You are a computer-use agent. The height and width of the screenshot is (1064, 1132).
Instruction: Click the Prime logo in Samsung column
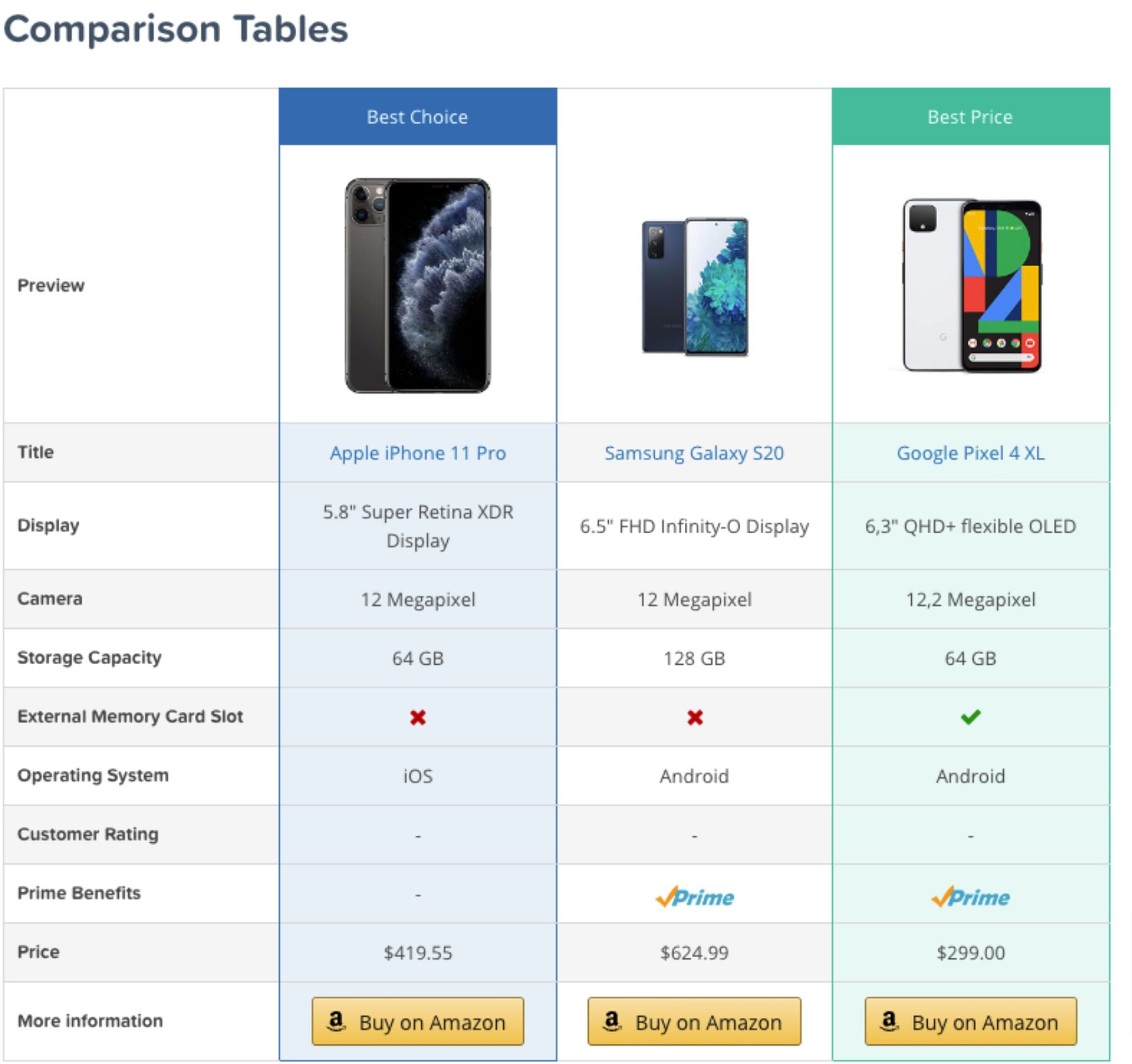coord(694,897)
